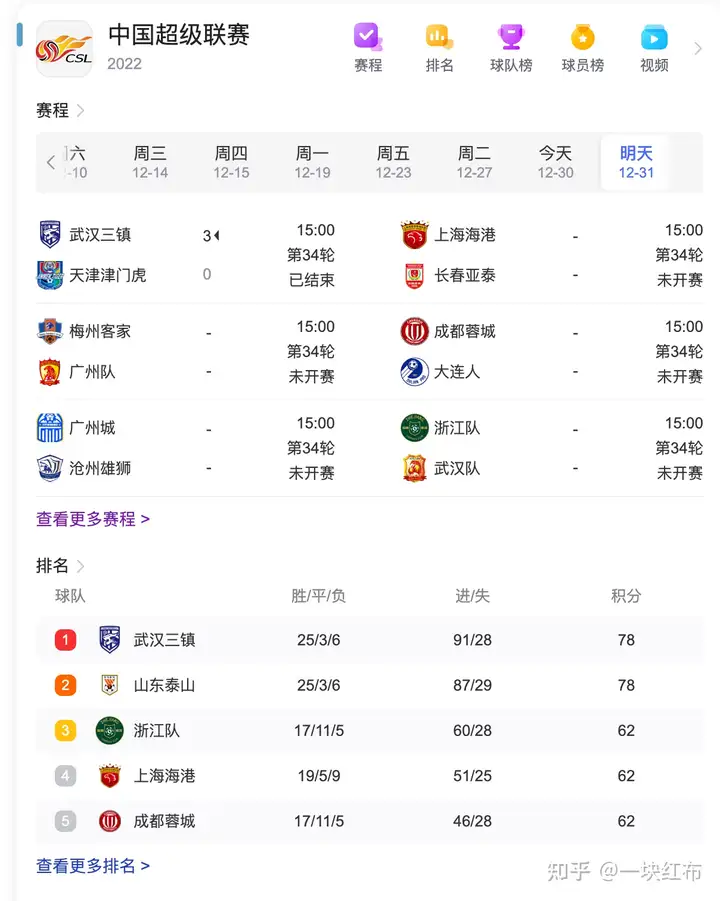Click the CSL league logo
This screenshot has height=901, width=720.
[x=64, y=49]
